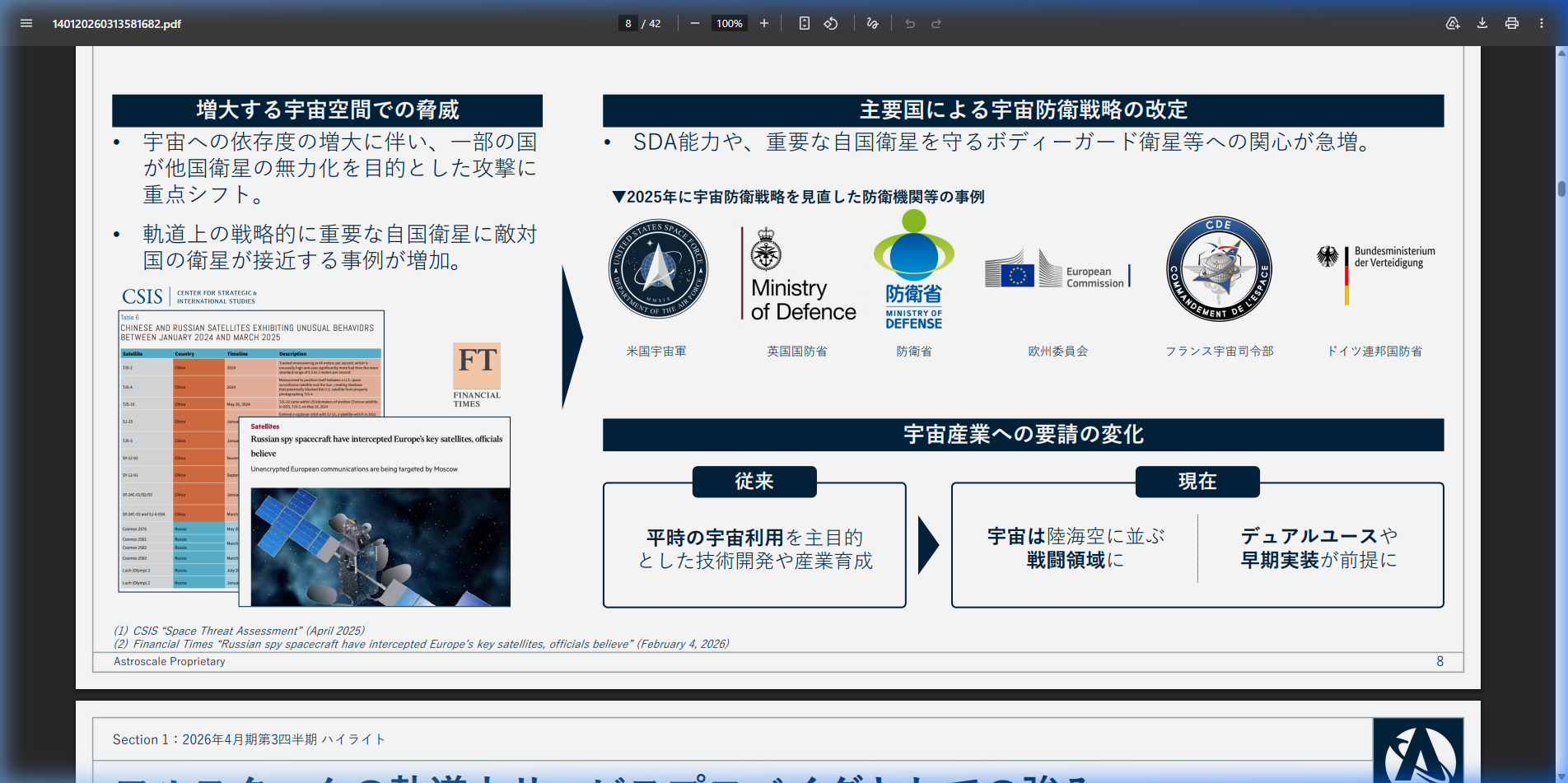Save PDF to cloud drive

point(1453,23)
